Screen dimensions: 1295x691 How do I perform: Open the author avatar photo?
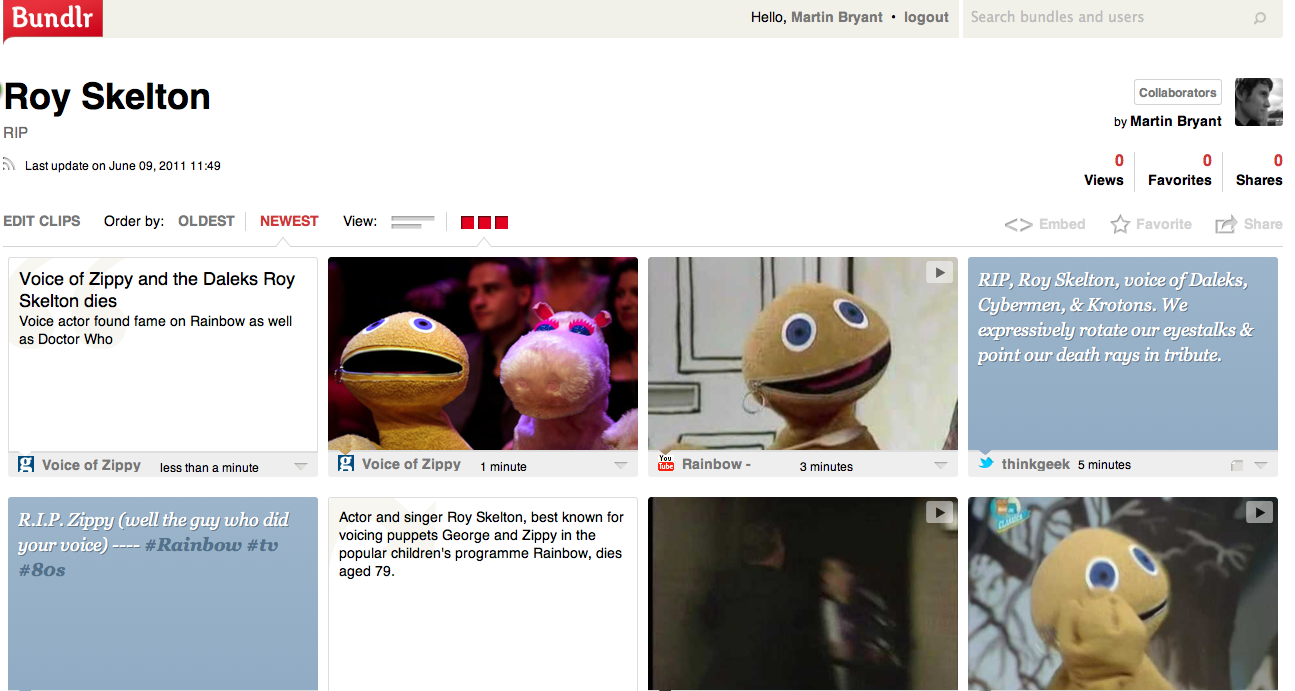[1259, 102]
